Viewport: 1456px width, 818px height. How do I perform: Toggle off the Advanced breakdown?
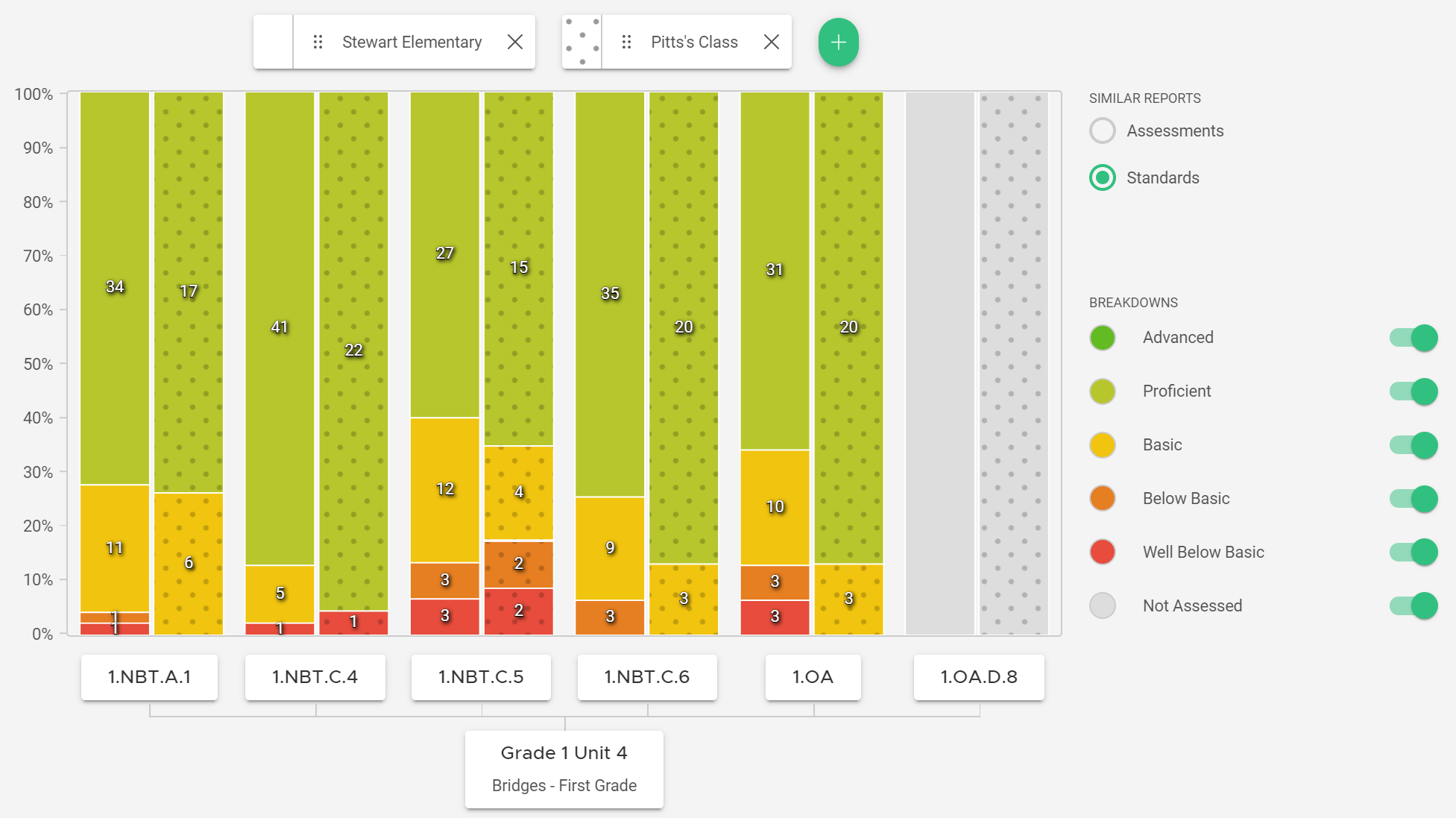1414,338
